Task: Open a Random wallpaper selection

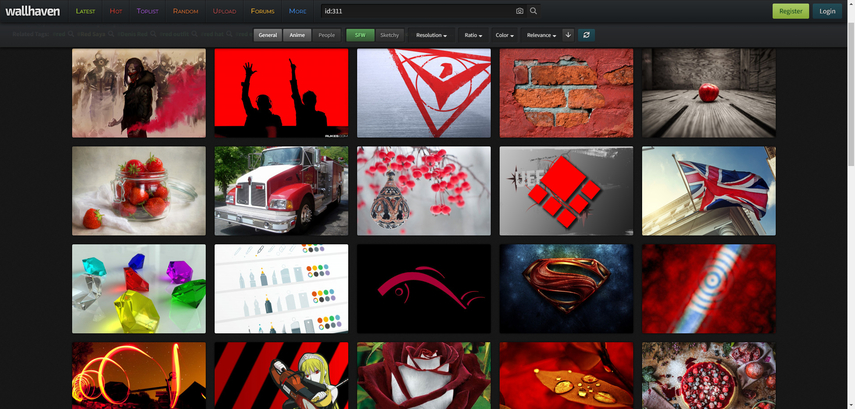Action: 185,11
